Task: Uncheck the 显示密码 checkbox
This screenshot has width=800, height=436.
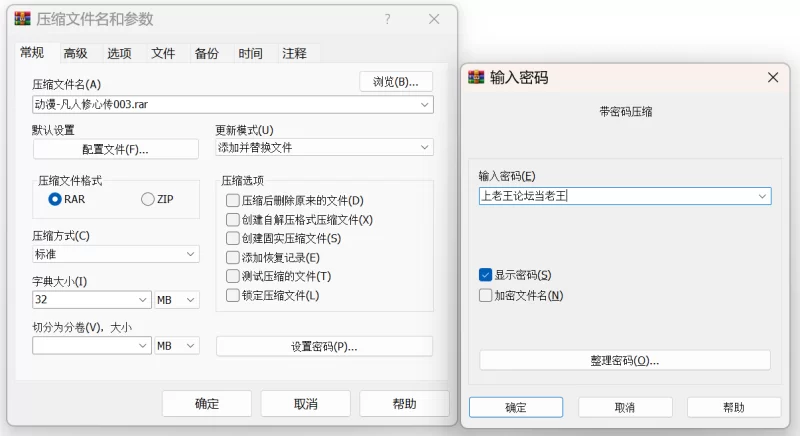Action: [x=486, y=275]
